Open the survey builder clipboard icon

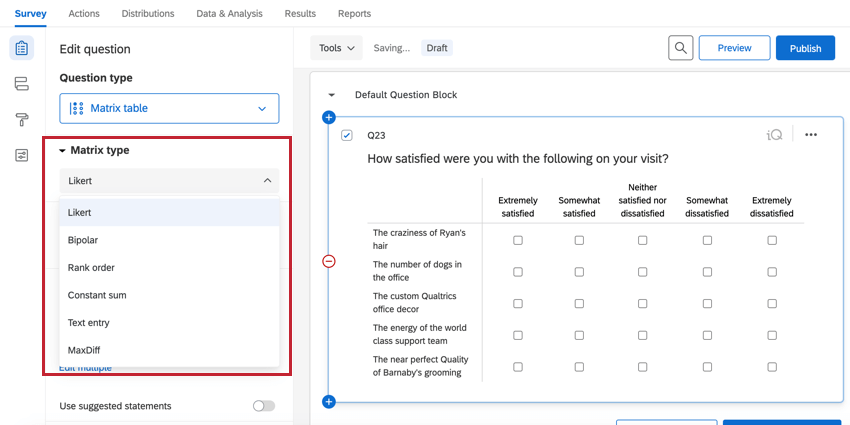(x=22, y=48)
